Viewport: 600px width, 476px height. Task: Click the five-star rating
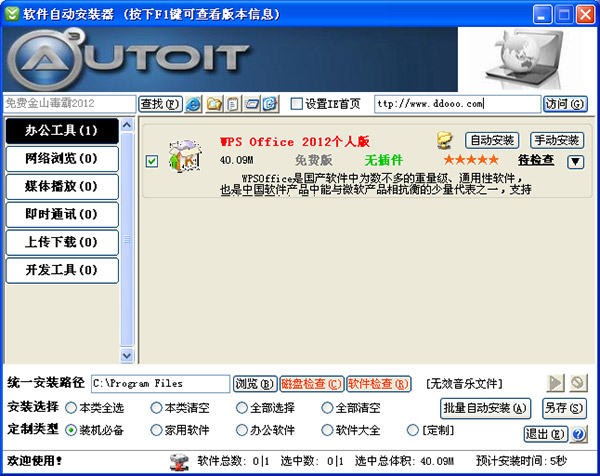[x=471, y=160]
